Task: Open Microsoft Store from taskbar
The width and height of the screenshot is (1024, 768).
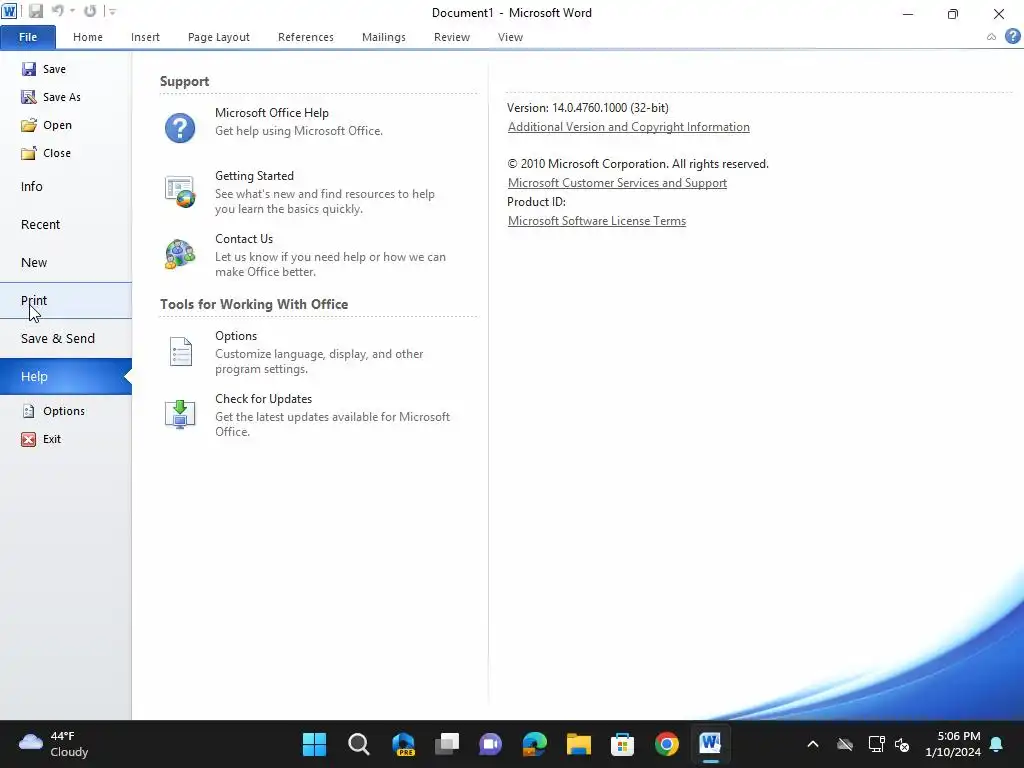Action: point(622,744)
